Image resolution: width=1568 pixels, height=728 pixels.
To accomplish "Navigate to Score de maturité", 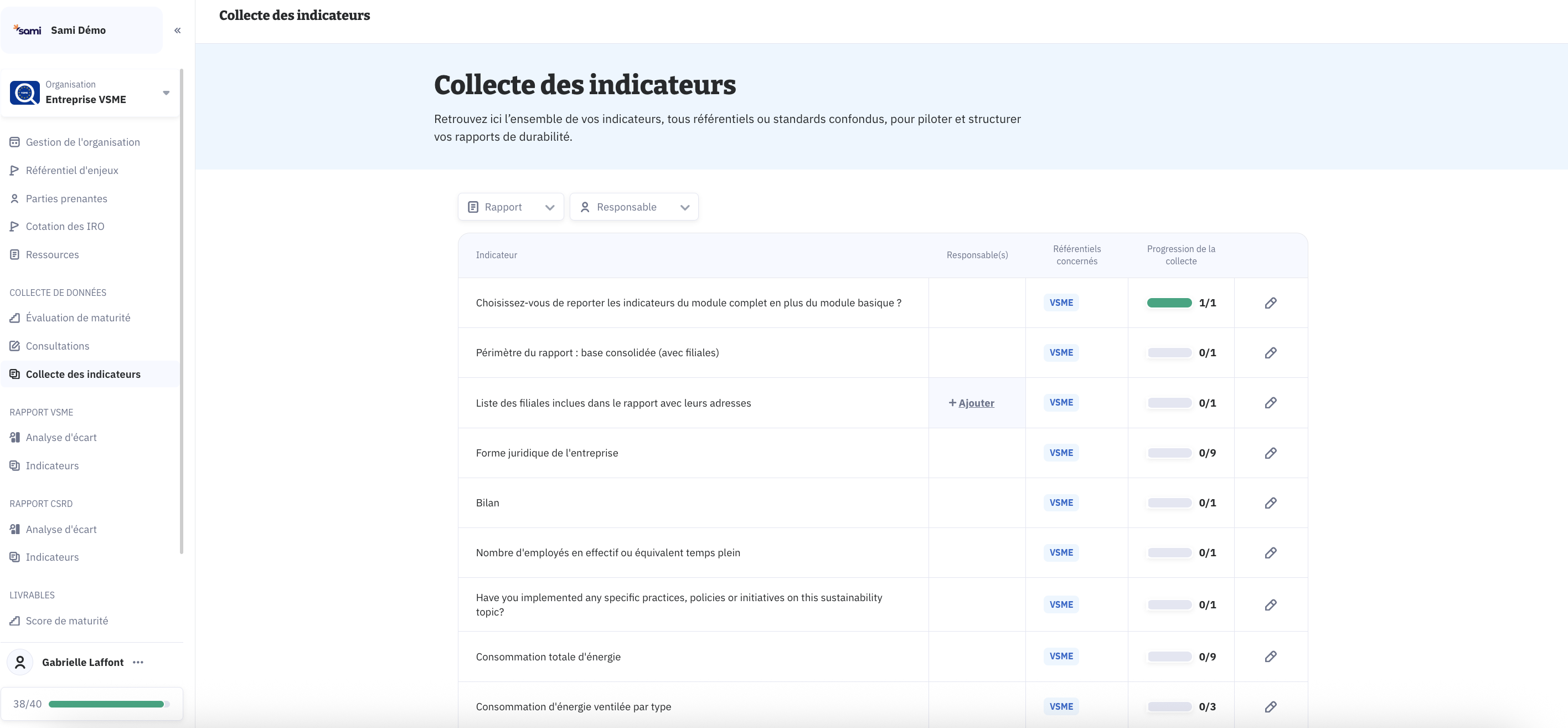I will 66,621.
